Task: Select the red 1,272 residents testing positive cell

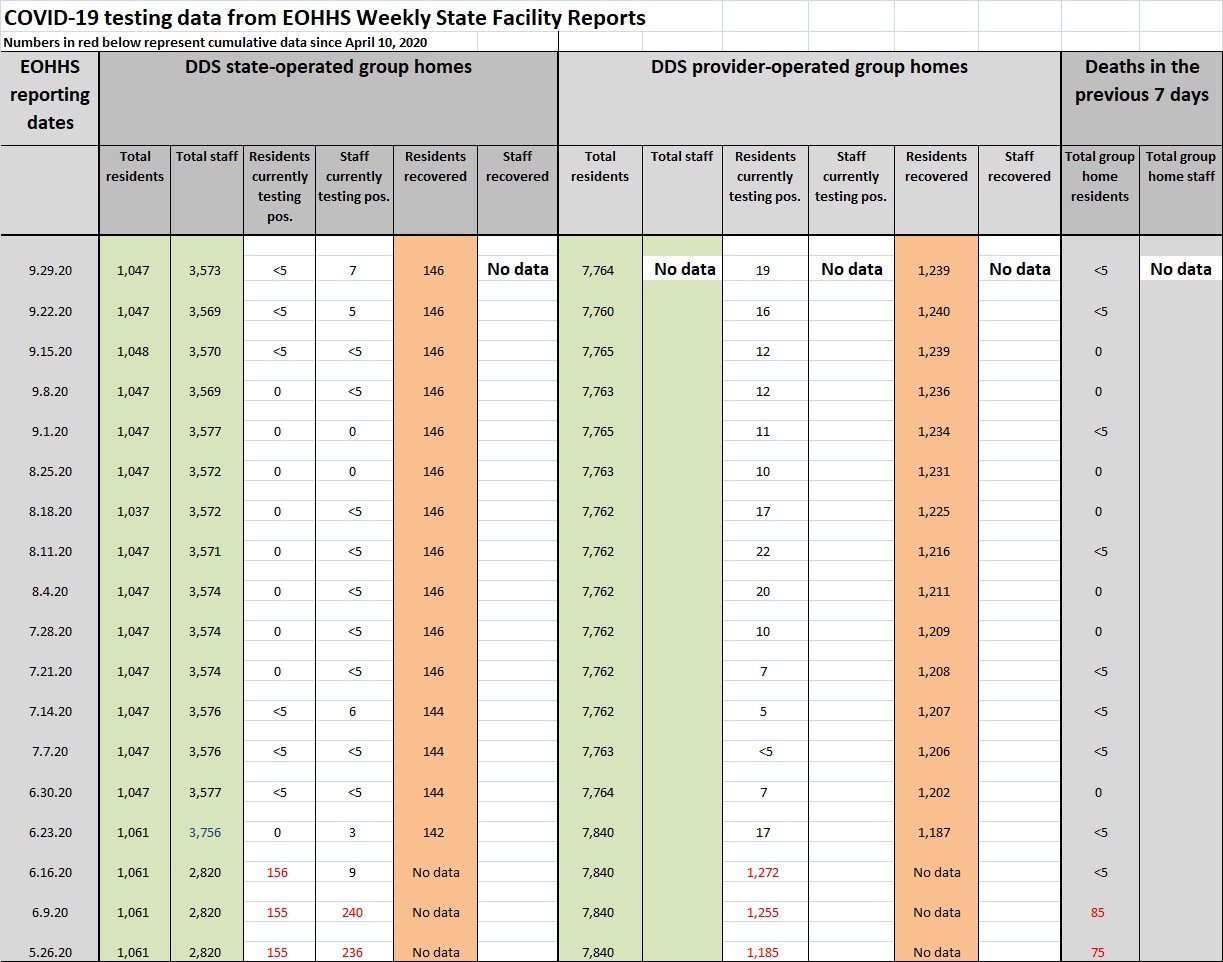Action: pos(763,872)
